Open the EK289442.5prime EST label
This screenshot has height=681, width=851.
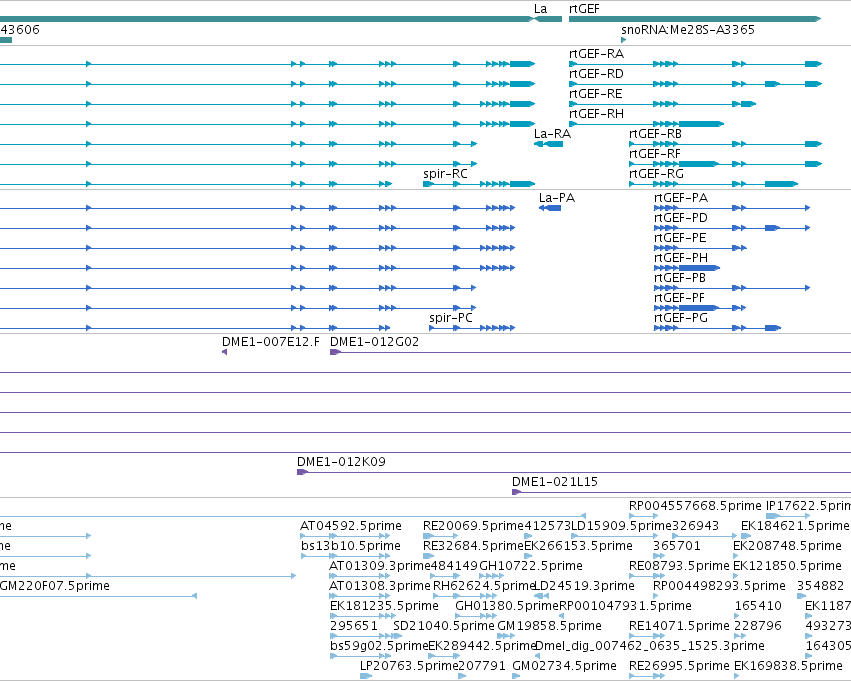tap(482, 647)
